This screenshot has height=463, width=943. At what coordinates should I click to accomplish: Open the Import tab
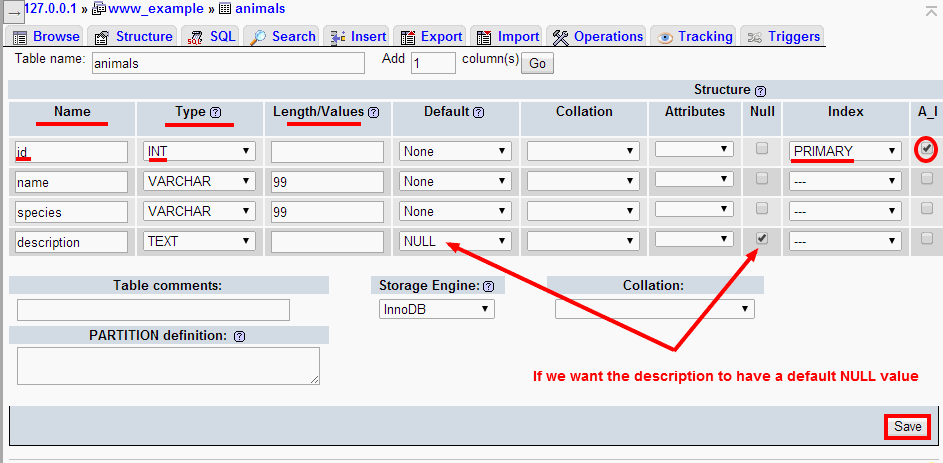(506, 36)
